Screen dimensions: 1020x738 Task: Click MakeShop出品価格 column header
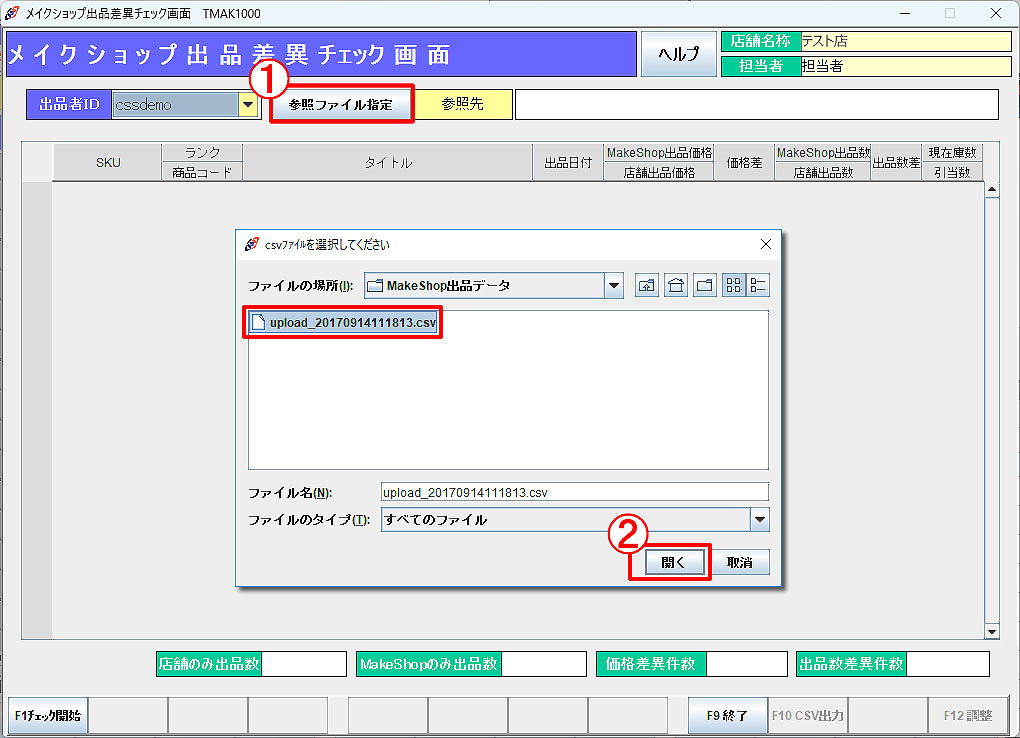tap(659, 153)
